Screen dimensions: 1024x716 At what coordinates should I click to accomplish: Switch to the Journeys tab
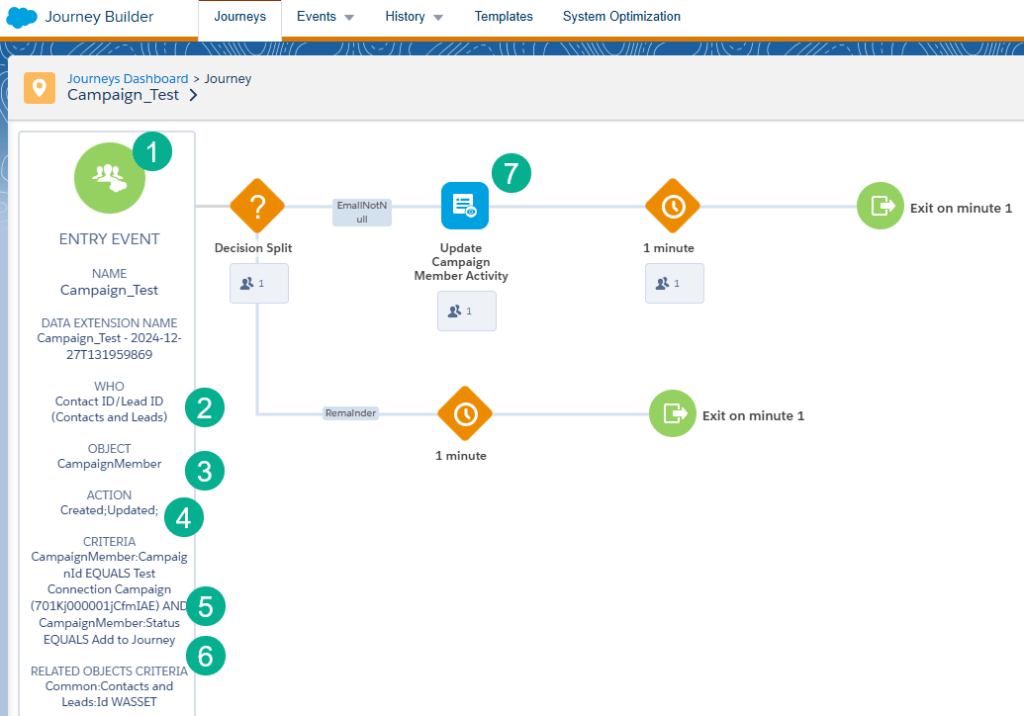click(x=239, y=17)
